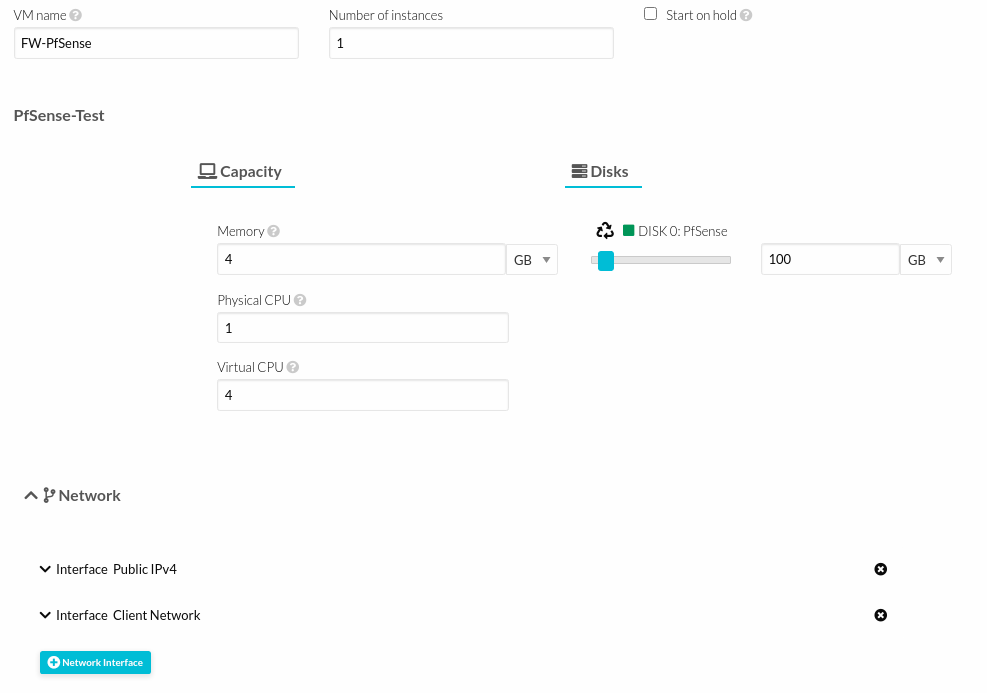The image size is (987, 693).
Task: Open the disk size unit dropdown
Action: 926,260
